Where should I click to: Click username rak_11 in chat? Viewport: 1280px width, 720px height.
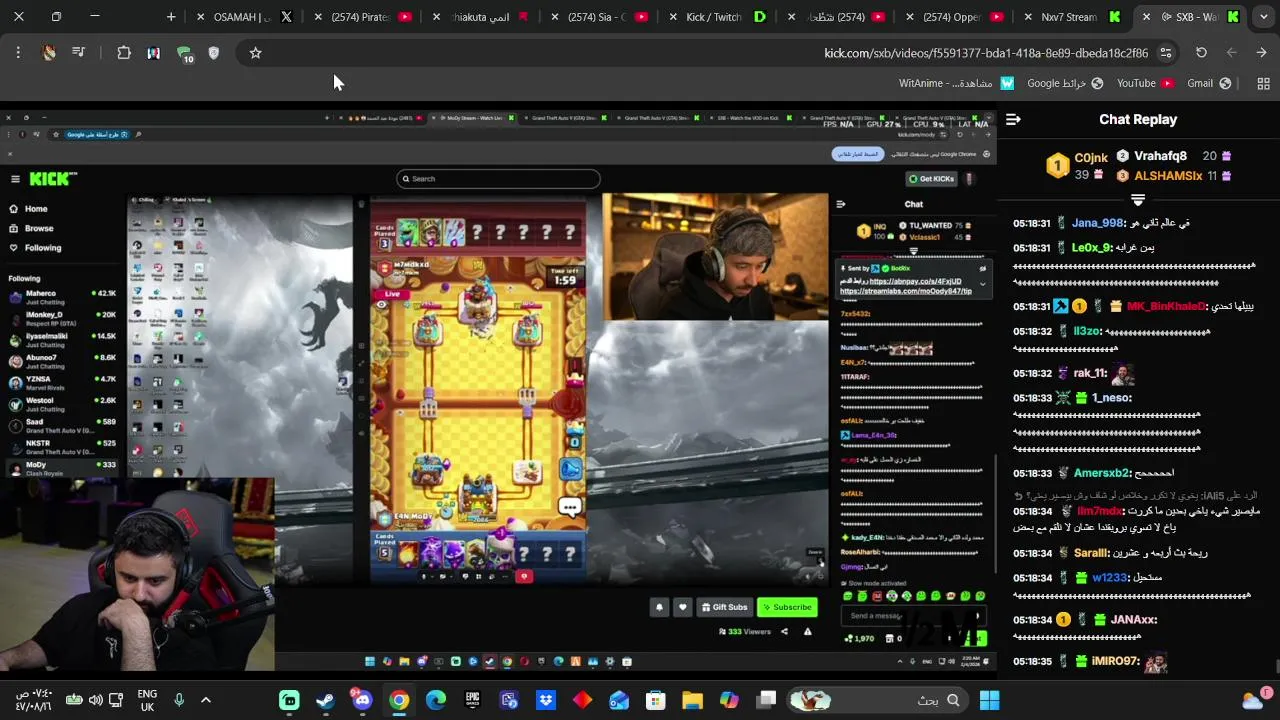tap(1090, 374)
